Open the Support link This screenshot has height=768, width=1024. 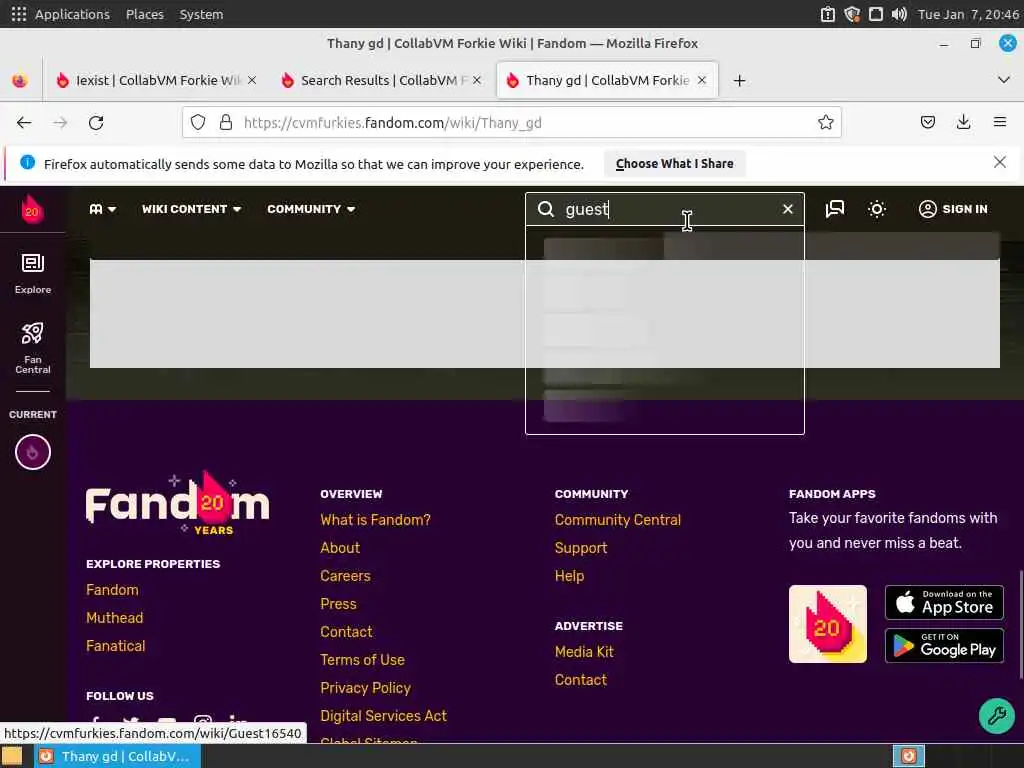click(x=581, y=548)
